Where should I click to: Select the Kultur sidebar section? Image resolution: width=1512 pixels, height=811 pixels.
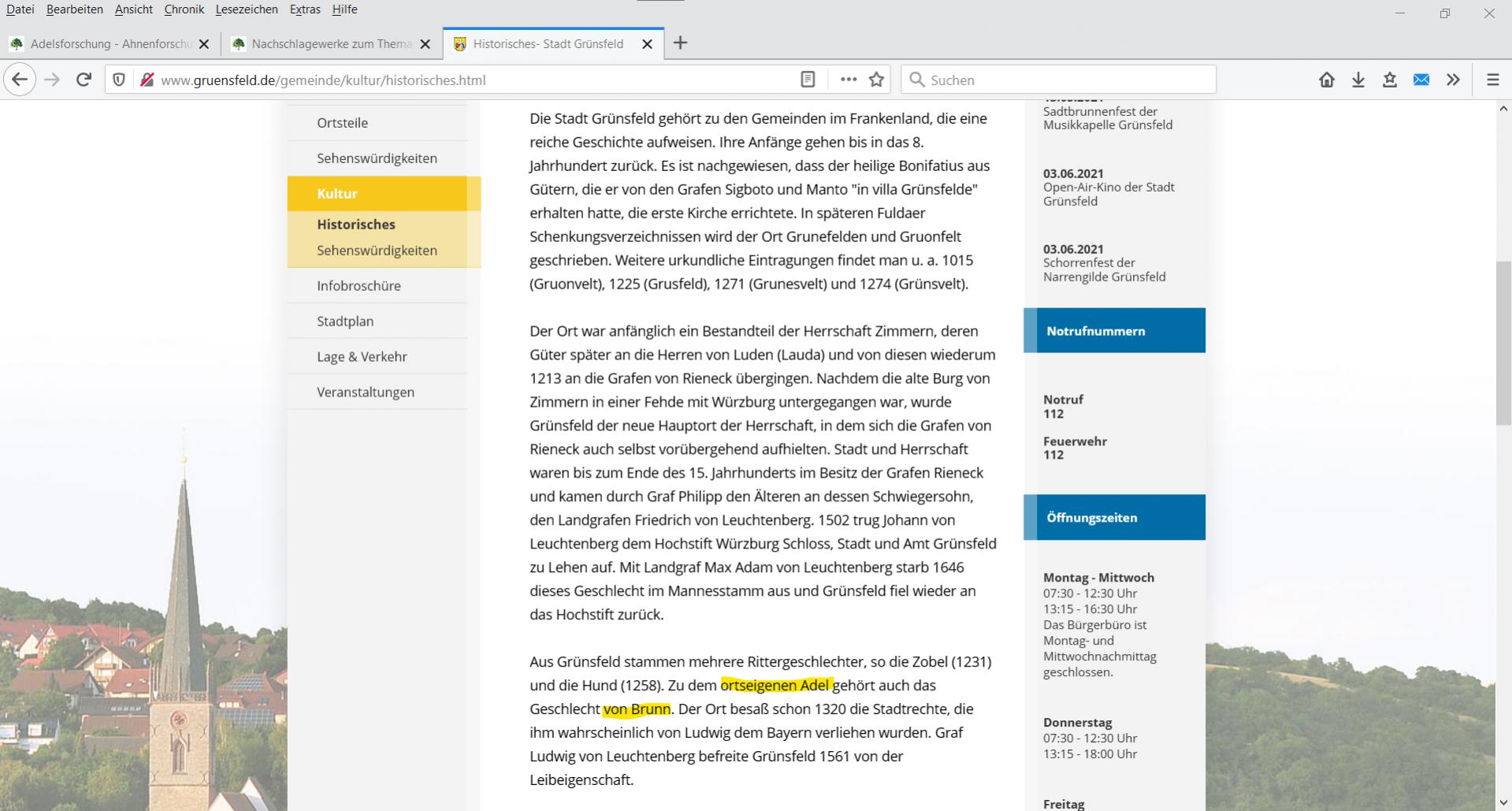(384, 194)
